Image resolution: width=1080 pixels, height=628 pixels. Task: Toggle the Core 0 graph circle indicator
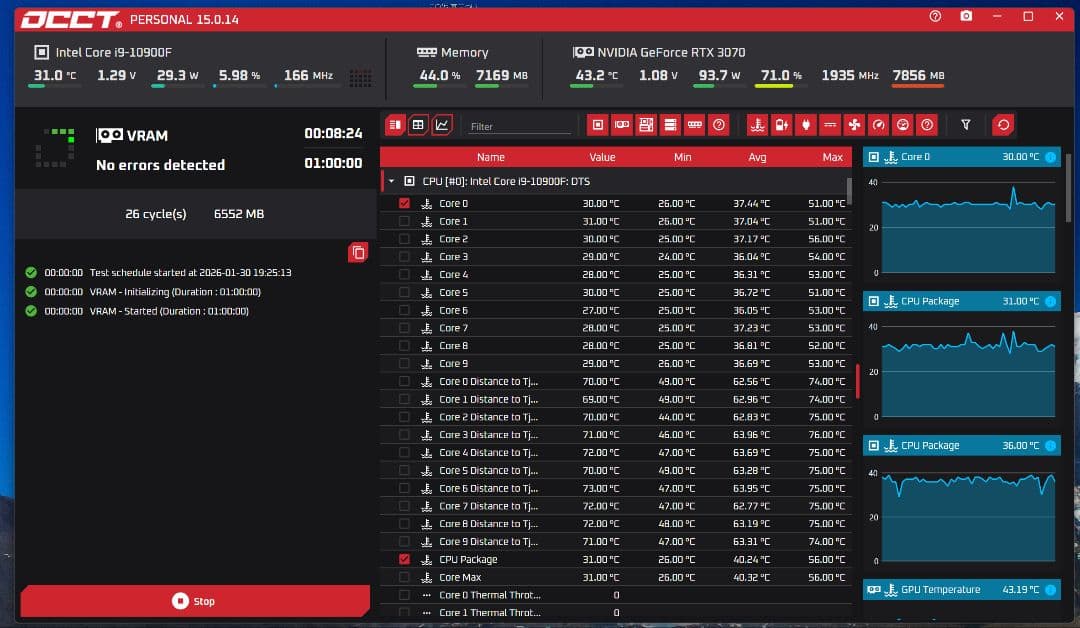(x=1050, y=157)
